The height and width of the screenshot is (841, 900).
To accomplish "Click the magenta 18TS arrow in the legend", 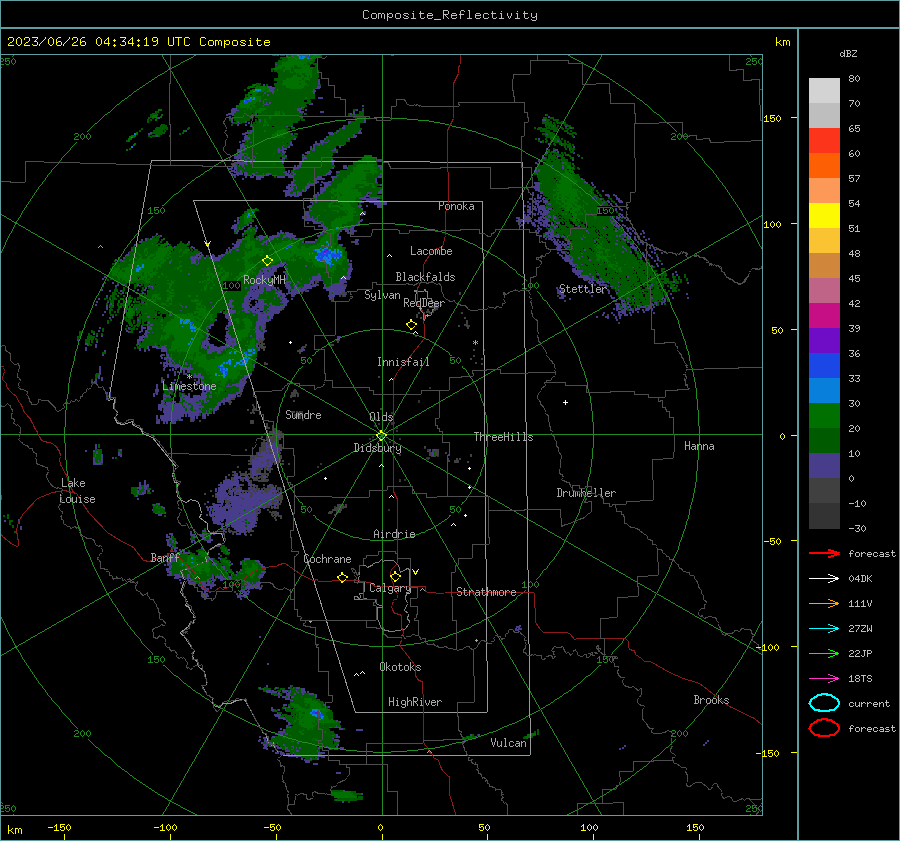I will (824, 679).
